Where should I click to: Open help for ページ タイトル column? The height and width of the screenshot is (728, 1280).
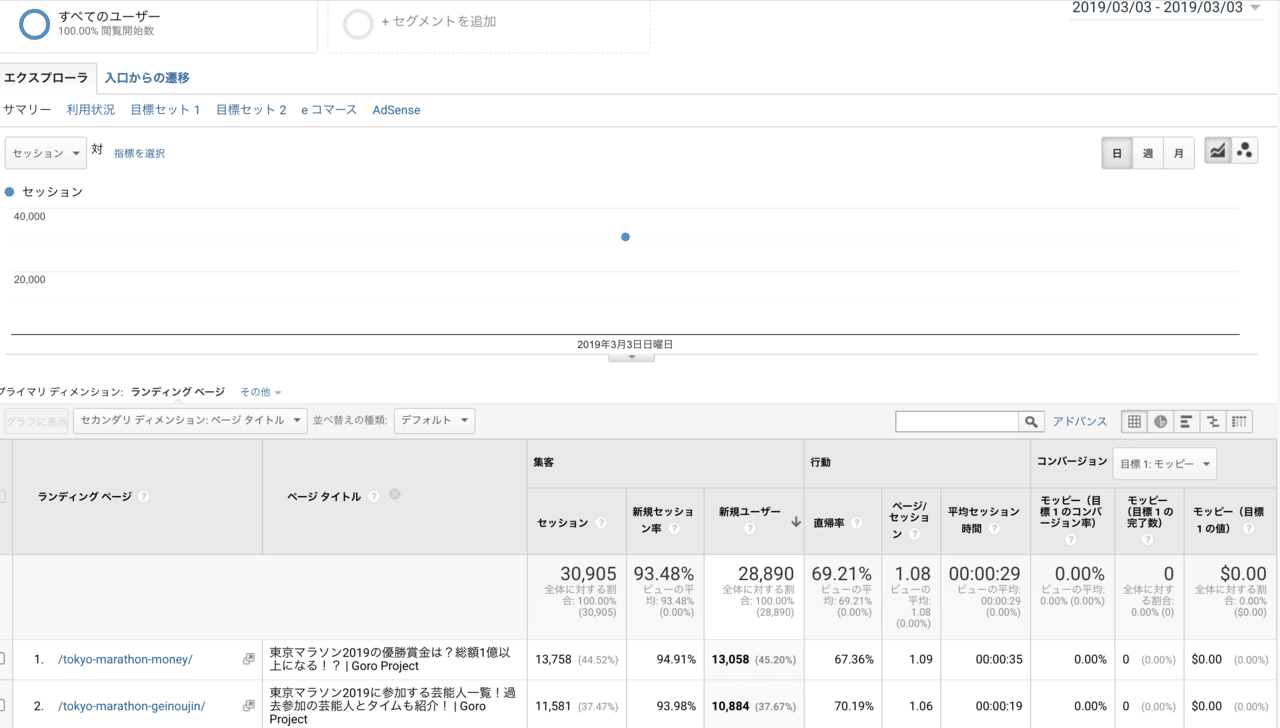(373, 497)
